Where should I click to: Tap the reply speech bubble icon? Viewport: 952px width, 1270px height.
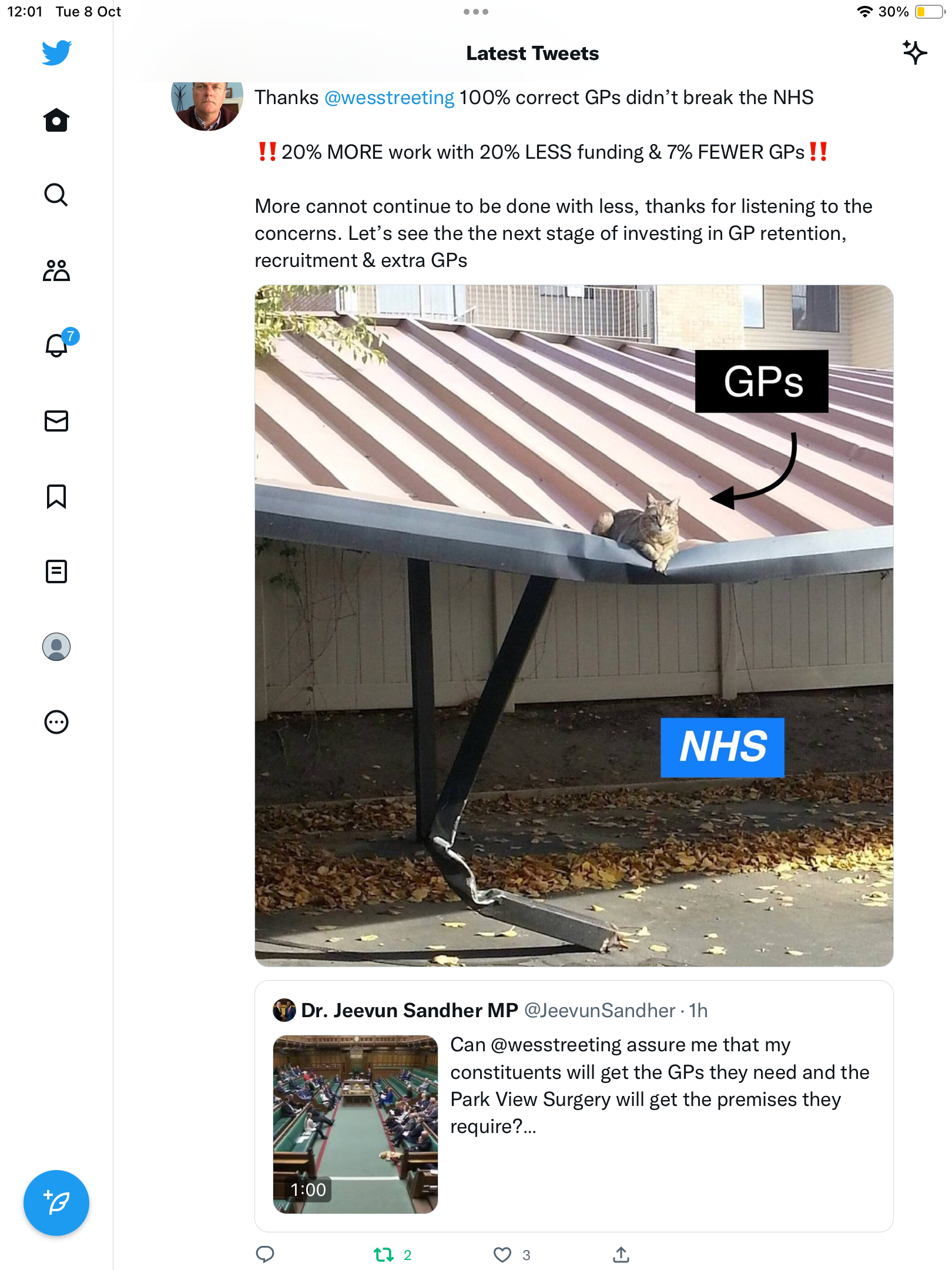pyautogui.click(x=265, y=1255)
